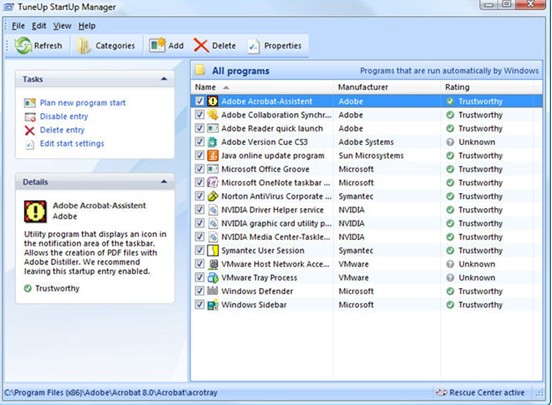The height and width of the screenshot is (405, 552).
Task: Click the VMware Host Network Acce... icon
Action: (x=212, y=264)
